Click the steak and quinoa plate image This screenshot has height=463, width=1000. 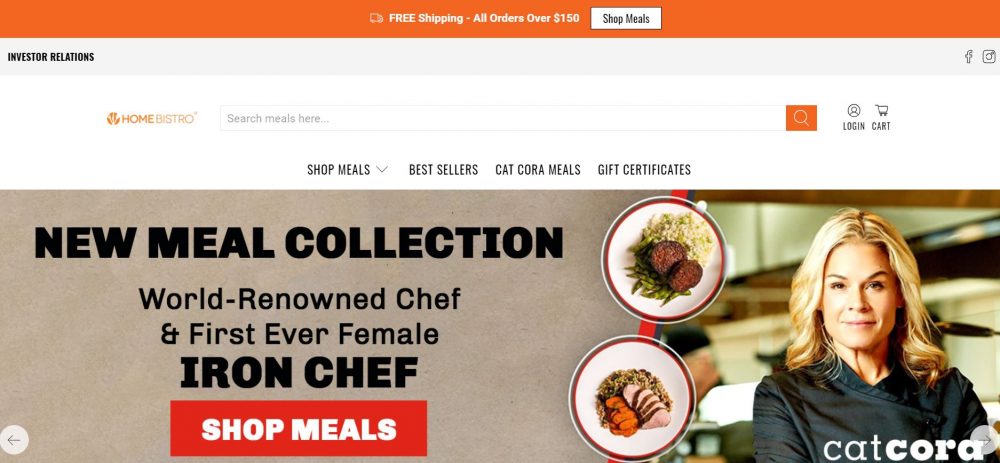[x=663, y=260]
